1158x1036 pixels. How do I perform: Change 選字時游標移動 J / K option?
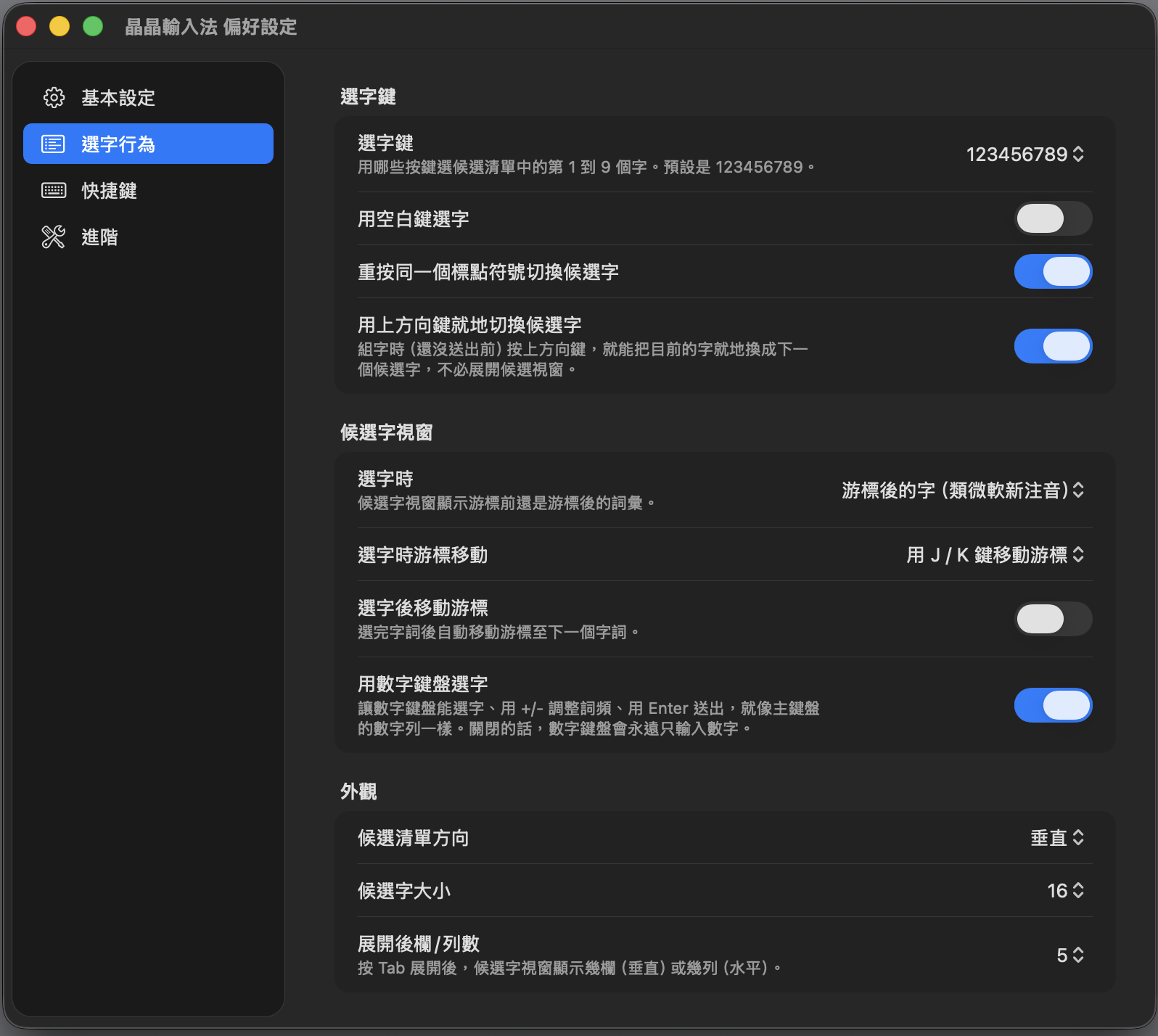pos(995,555)
